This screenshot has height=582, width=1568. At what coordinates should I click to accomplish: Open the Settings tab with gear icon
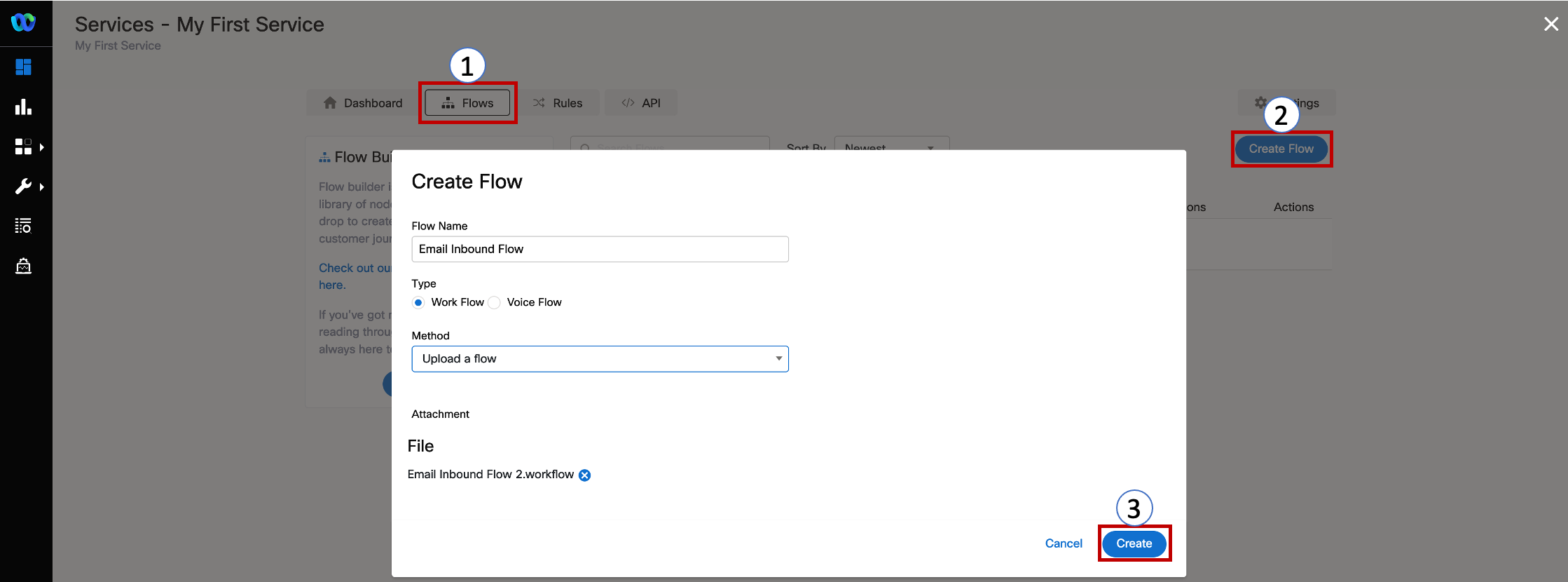click(x=1286, y=103)
